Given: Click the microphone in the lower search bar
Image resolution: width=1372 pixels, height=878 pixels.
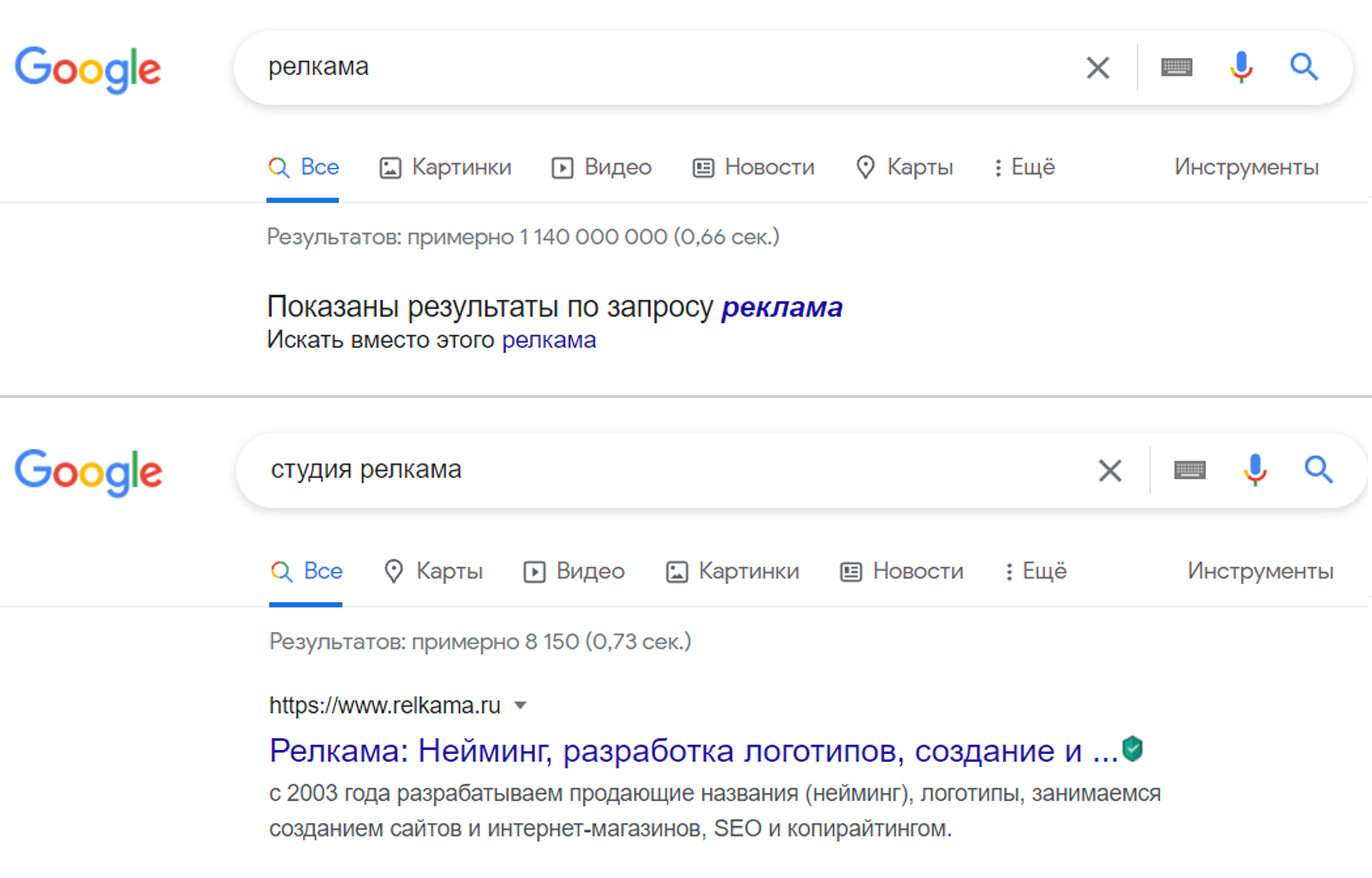Looking at the screenshot, I should 1255,470.
